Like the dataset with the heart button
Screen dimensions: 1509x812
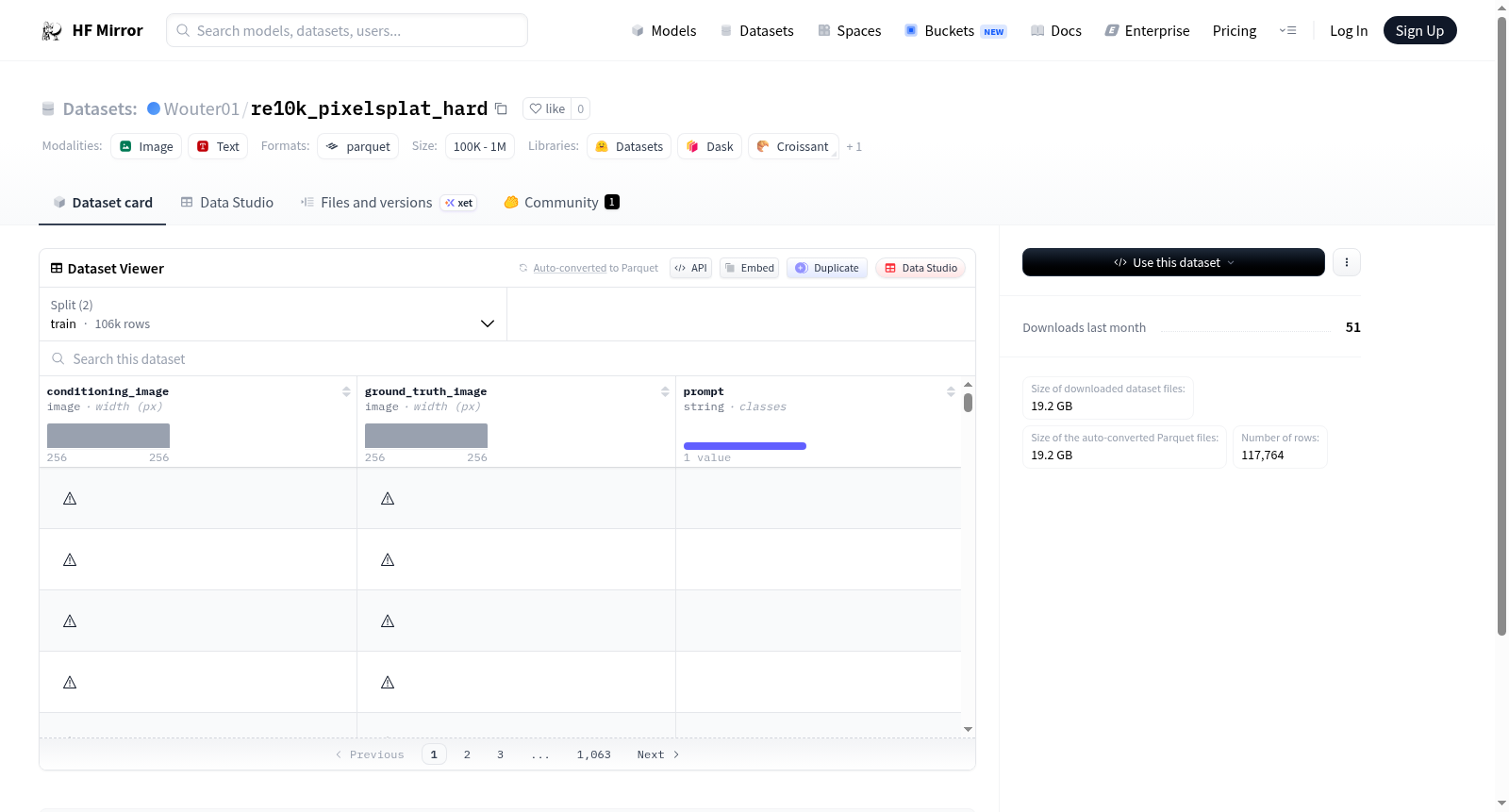pyautogui.click(x=547, y=108)
